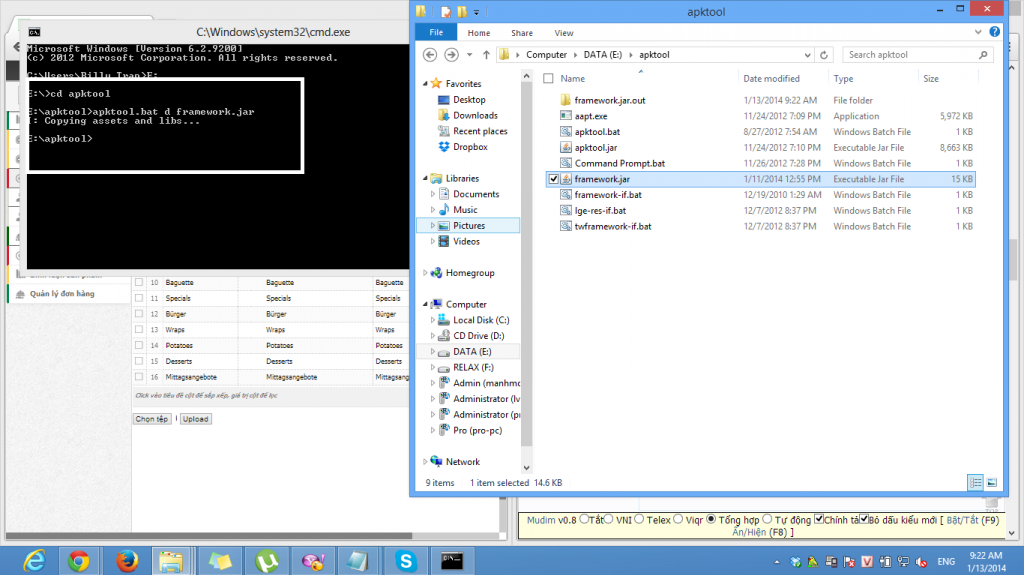The height and width of the screenshot is (575, 1024).
Task: Click Upload button
Action: (195, 419)
